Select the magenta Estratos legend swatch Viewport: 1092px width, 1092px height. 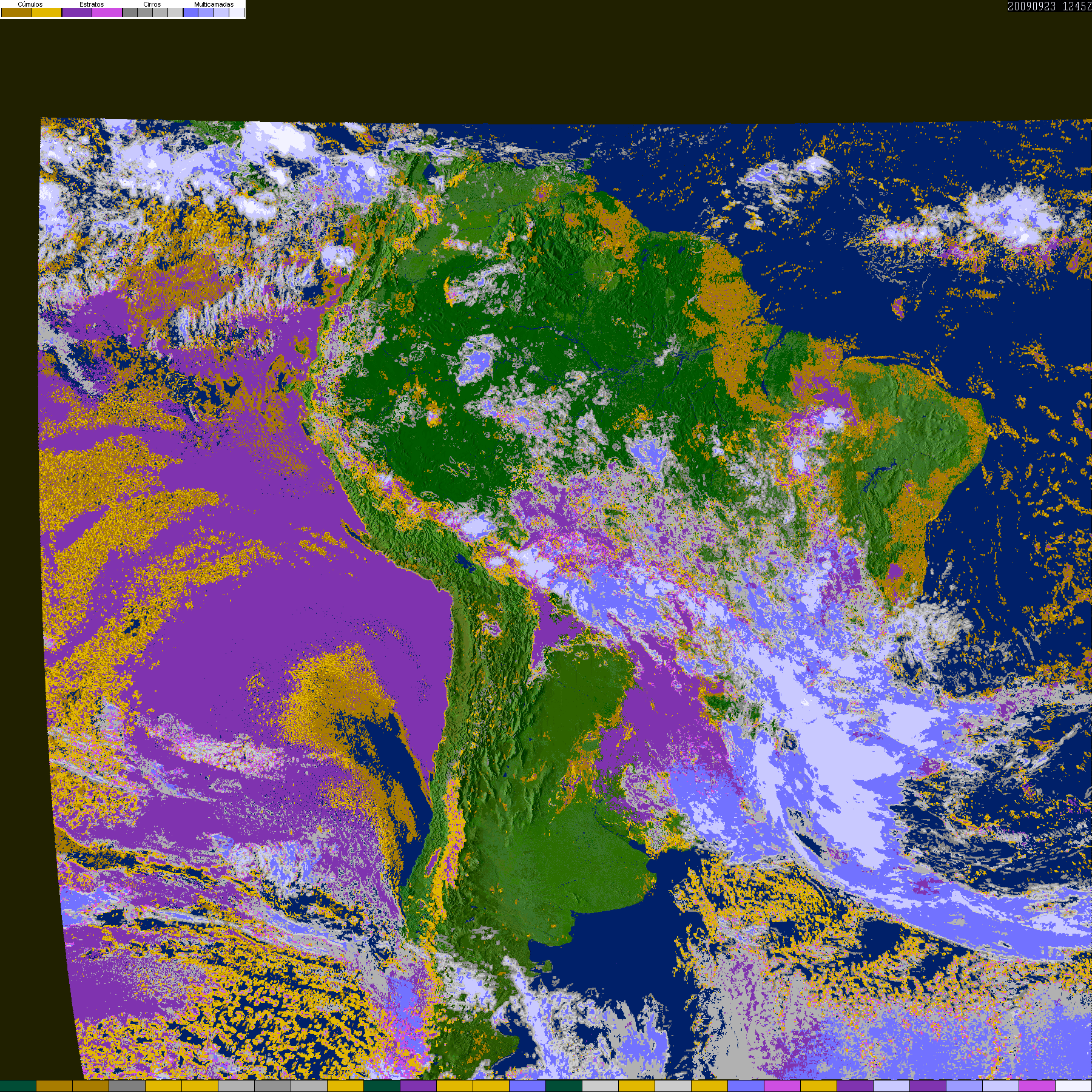coord(107,12)
